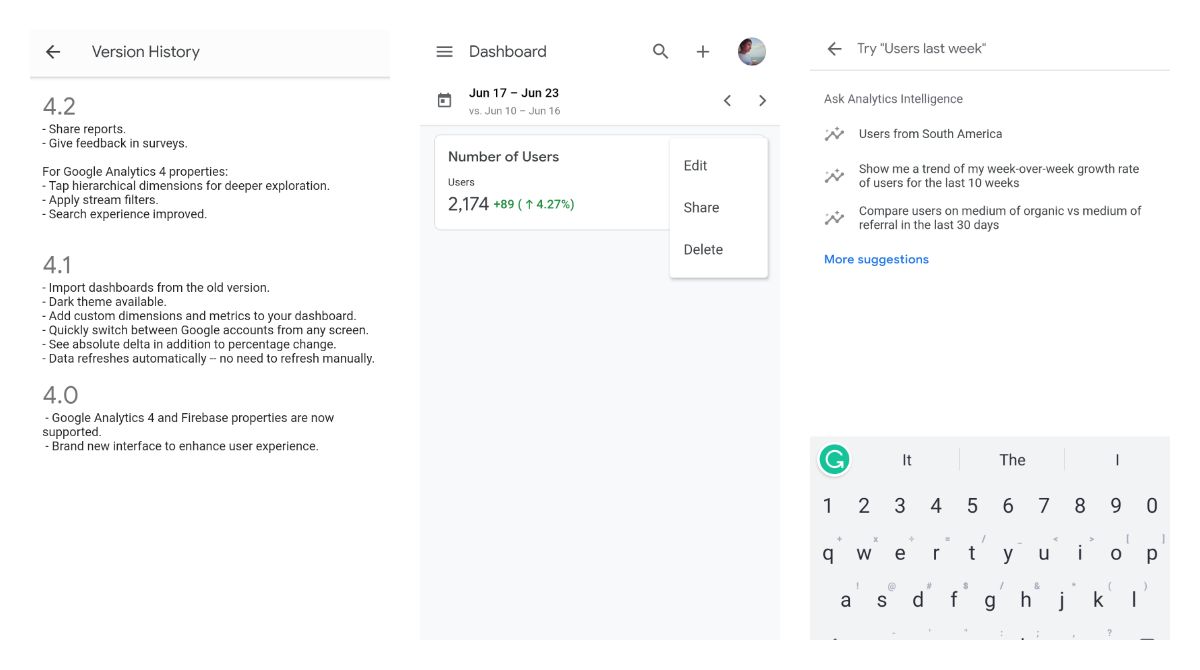Tap the l key on keyboard
Viewport: 1200px width, 670px height.
coord(1134,600)
